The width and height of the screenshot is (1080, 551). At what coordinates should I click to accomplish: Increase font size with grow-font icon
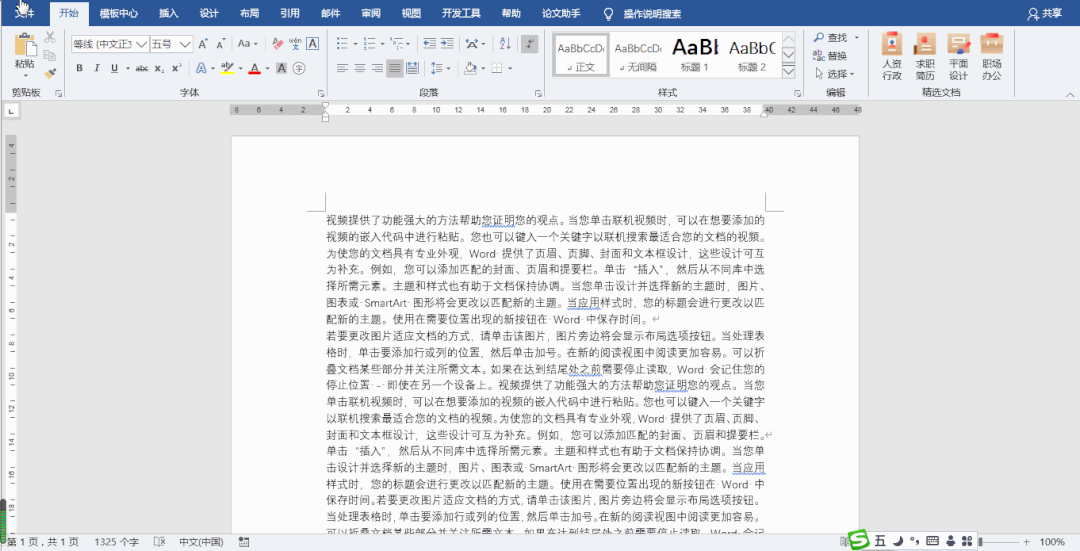[x=203, y=44]
